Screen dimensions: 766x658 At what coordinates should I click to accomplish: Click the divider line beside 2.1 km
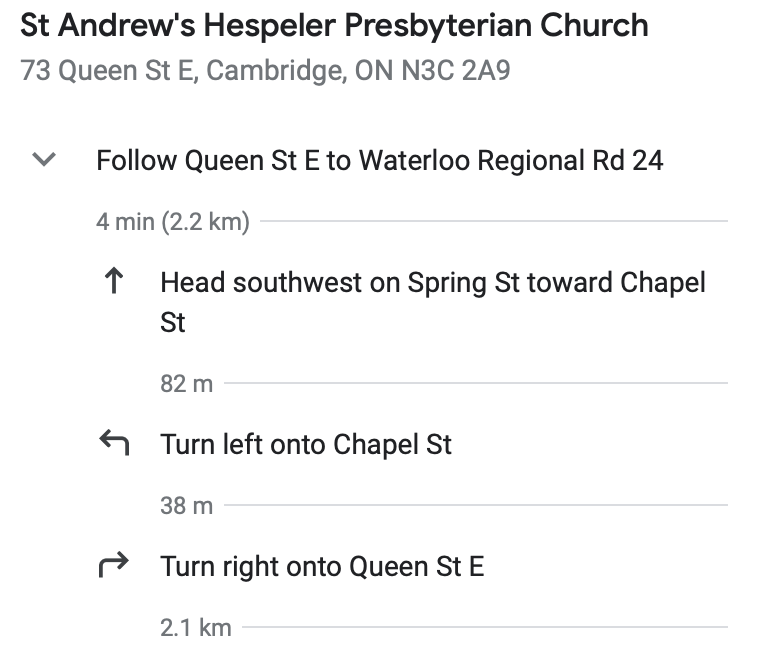coord(485,627)
